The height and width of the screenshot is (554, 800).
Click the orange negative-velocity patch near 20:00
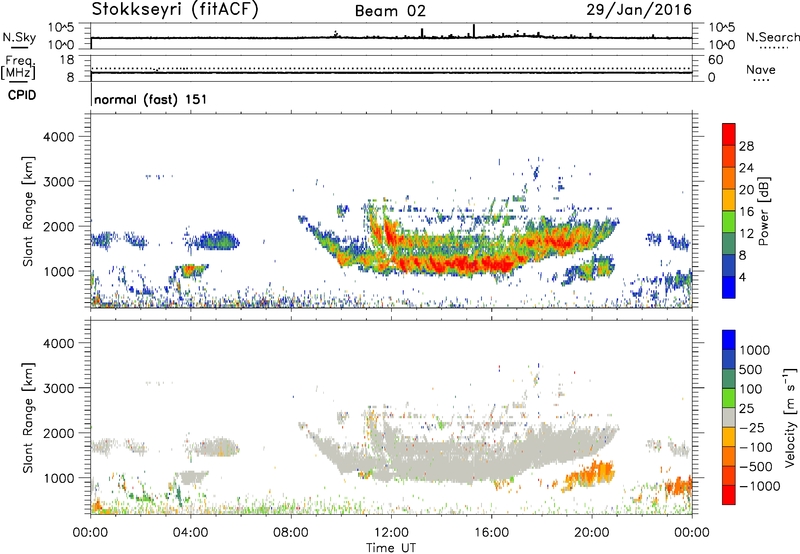pos(590,475)
